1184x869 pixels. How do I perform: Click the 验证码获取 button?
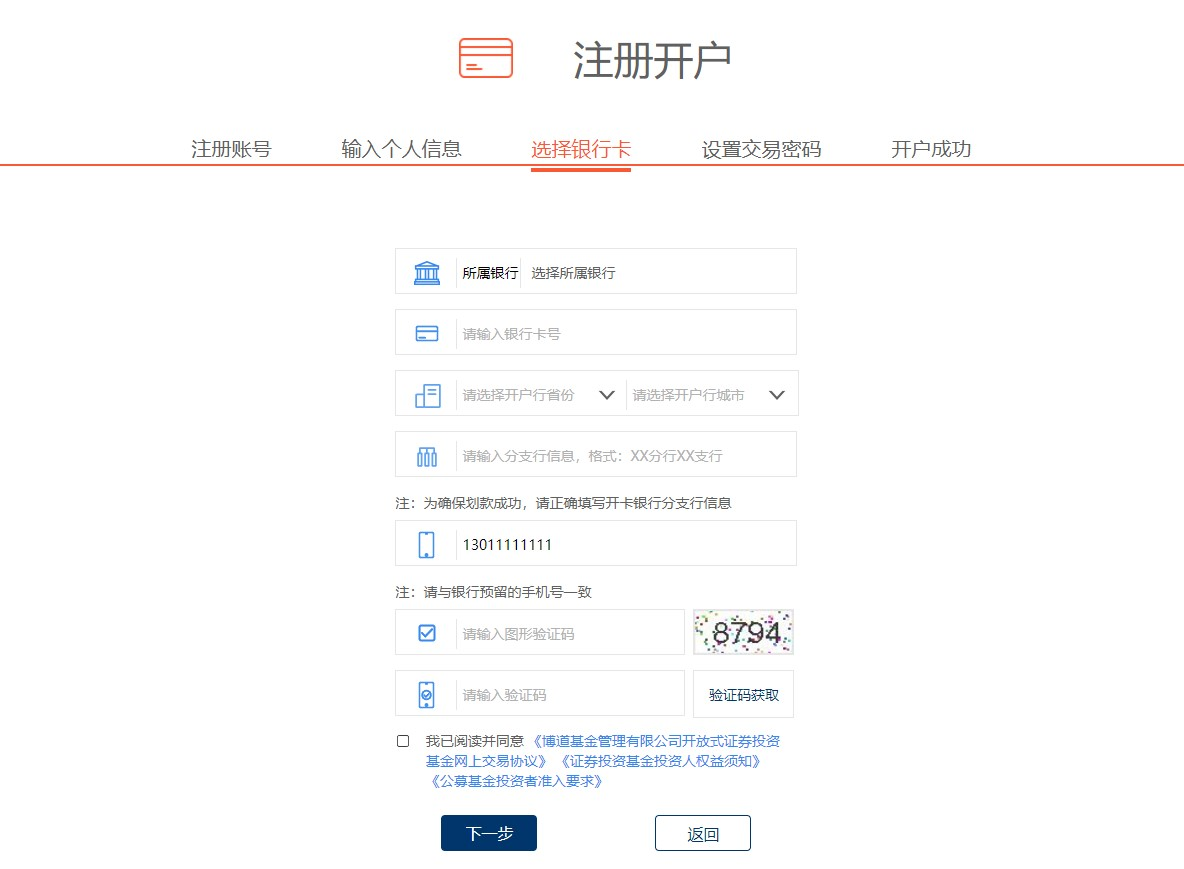click(x=743, y=694)
